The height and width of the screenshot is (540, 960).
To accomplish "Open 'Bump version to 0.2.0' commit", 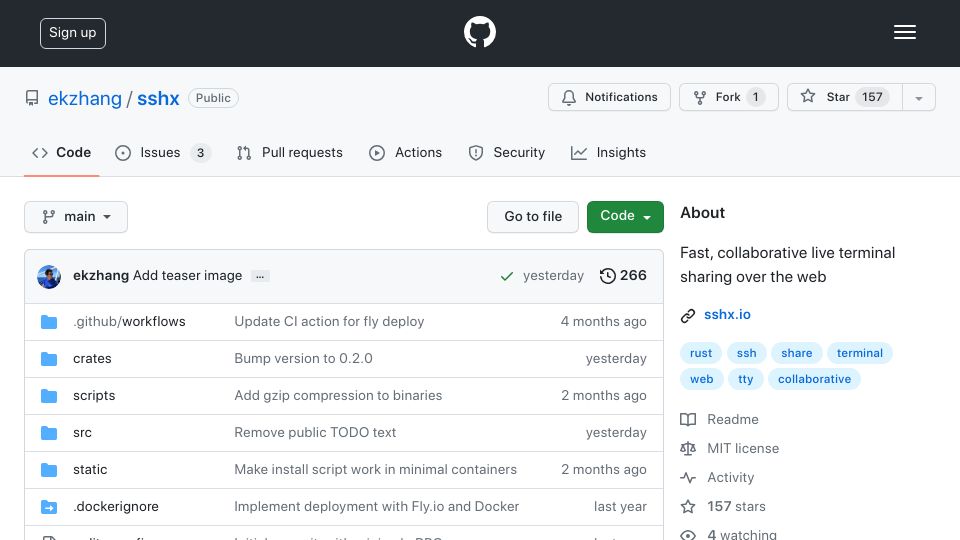I will point(304,358).
